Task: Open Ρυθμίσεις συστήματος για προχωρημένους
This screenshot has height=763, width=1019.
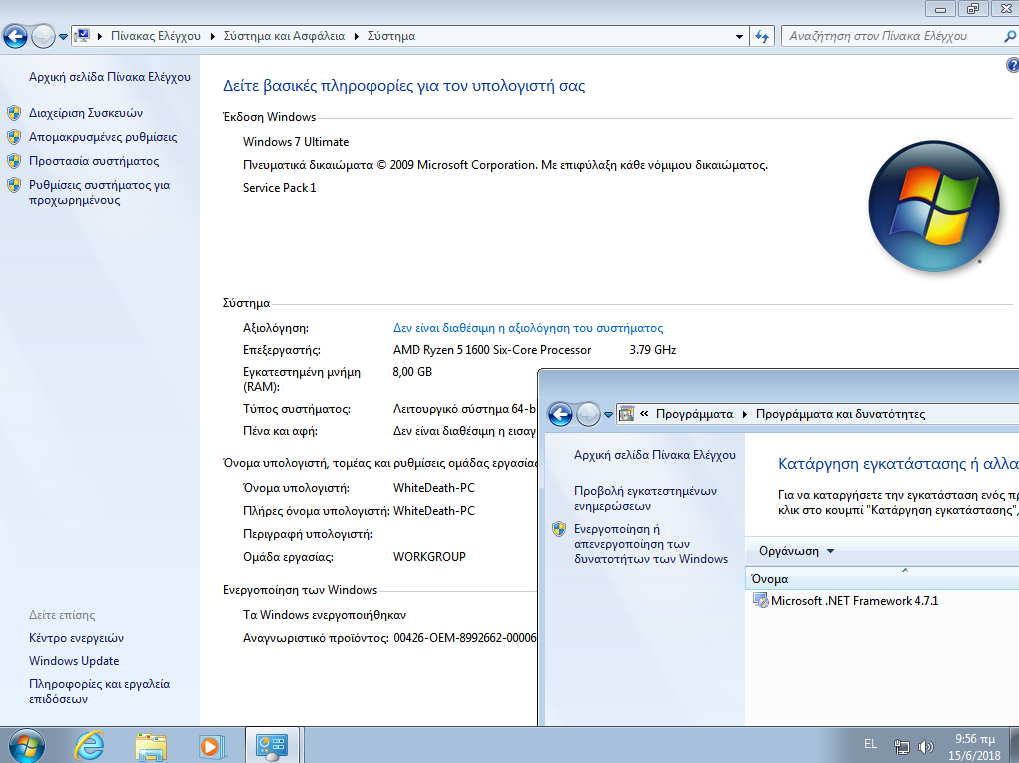Action: [99, 192]
